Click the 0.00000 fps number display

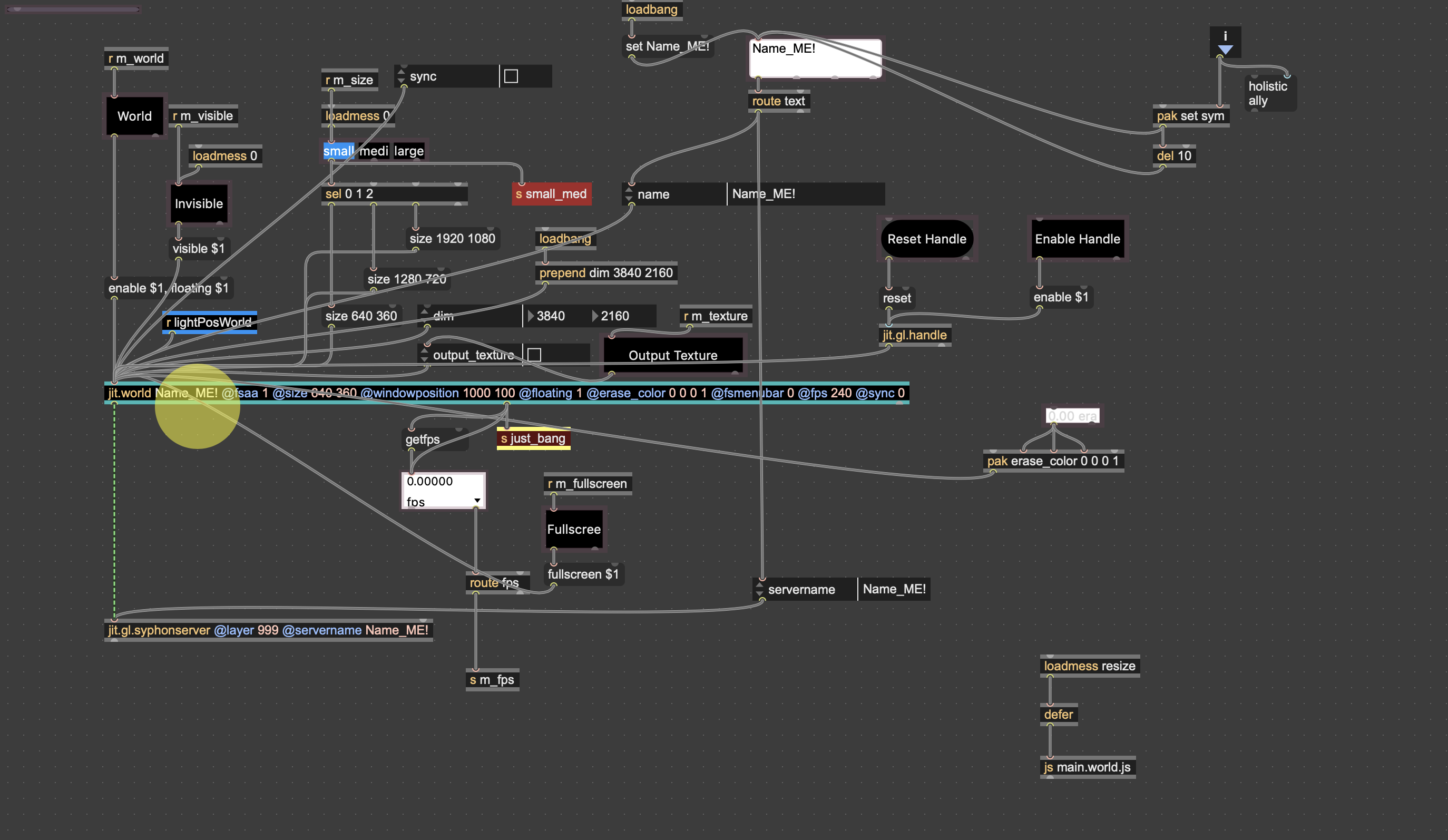tap(443, 491)
